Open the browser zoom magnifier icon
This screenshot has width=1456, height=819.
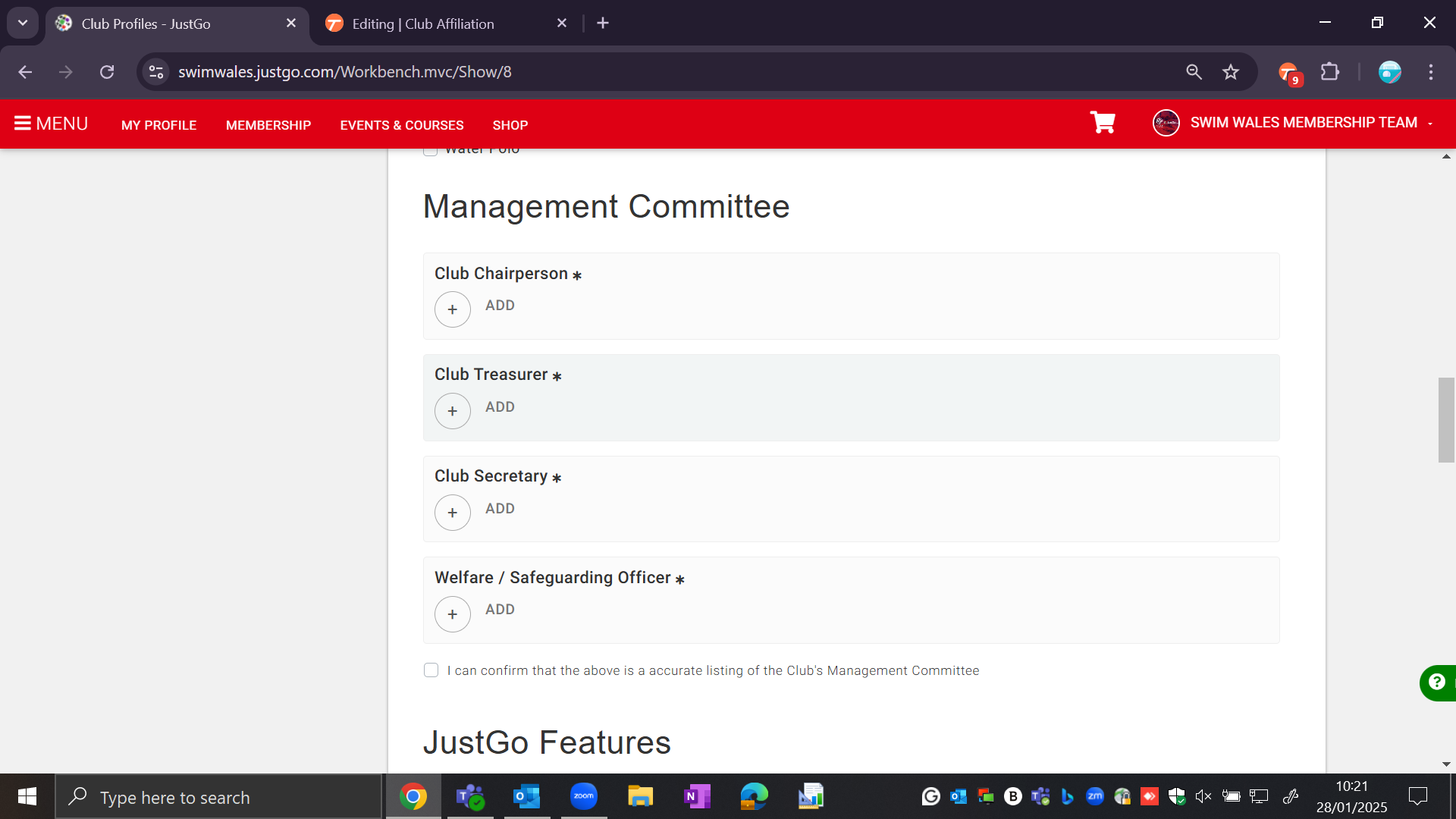(1194, 72)
